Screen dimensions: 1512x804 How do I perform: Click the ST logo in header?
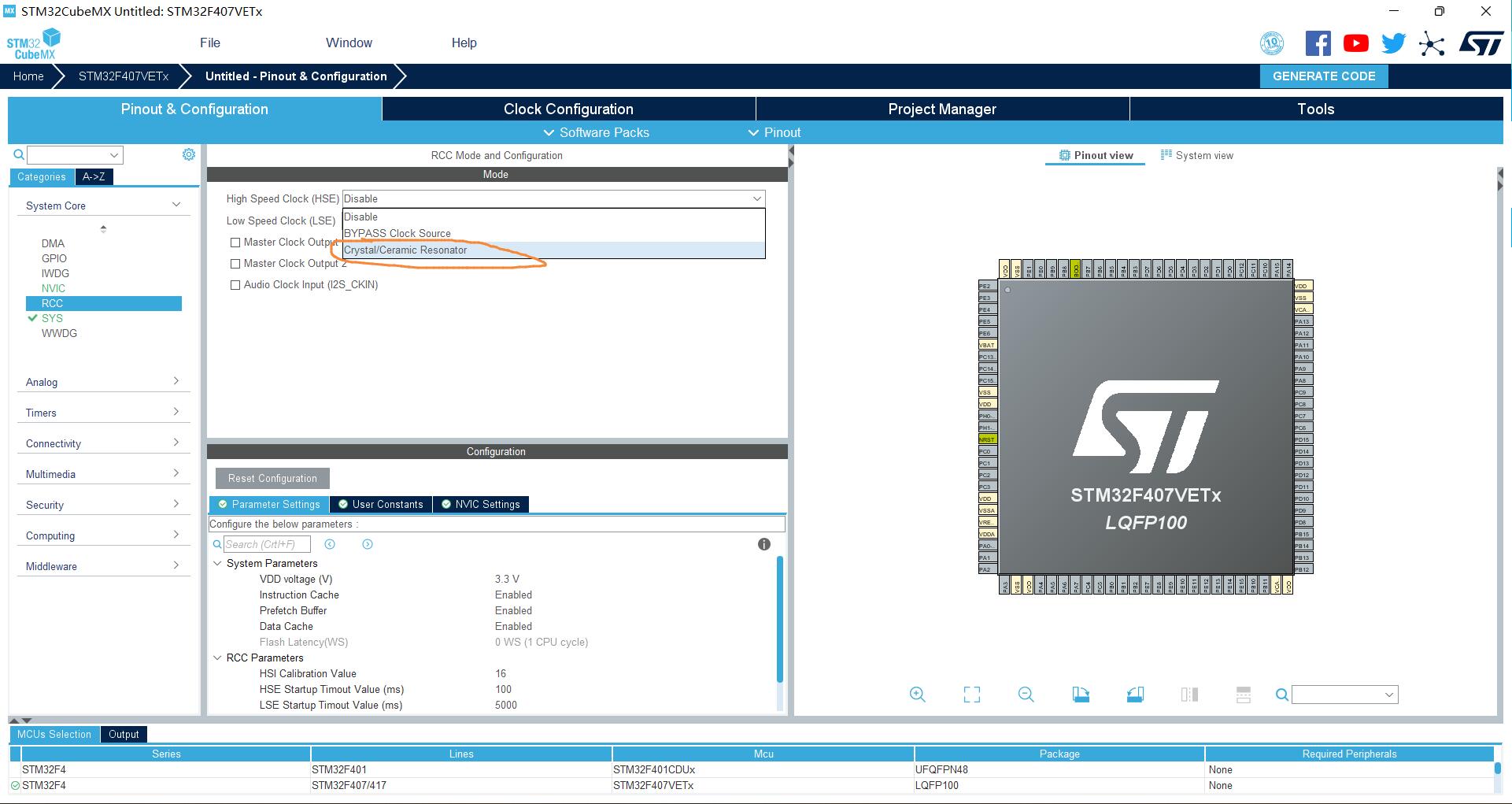[1481, 43]
